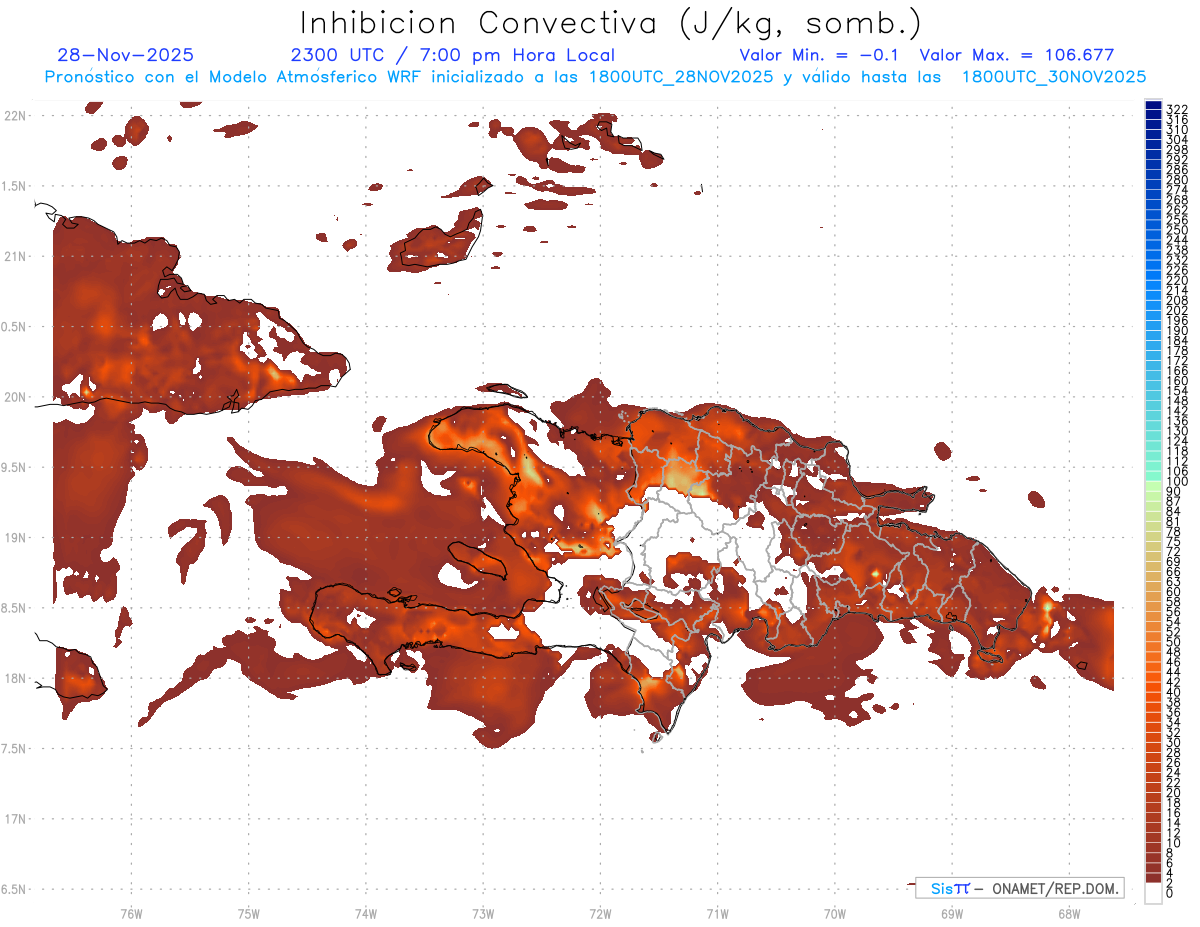Screen dimensions: 1200x927
Task: Click the white zero-value swatch in the color bar
Action: pos(1153,893)
